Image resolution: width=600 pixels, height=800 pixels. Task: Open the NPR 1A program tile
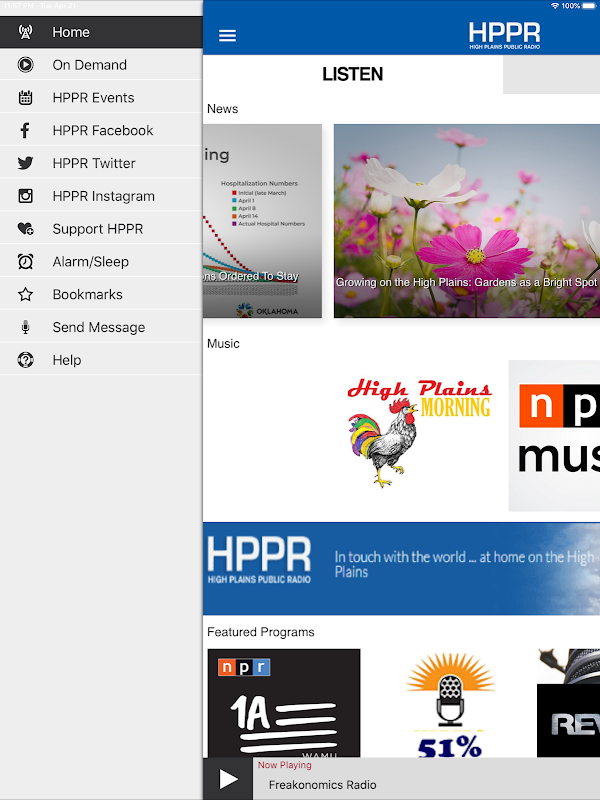(284, 703)
